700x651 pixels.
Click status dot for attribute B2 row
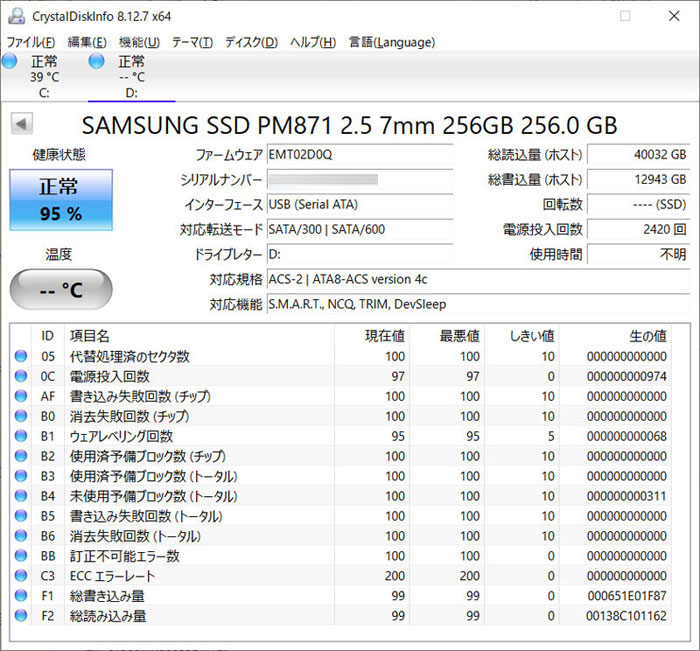[x=21, y=455]
